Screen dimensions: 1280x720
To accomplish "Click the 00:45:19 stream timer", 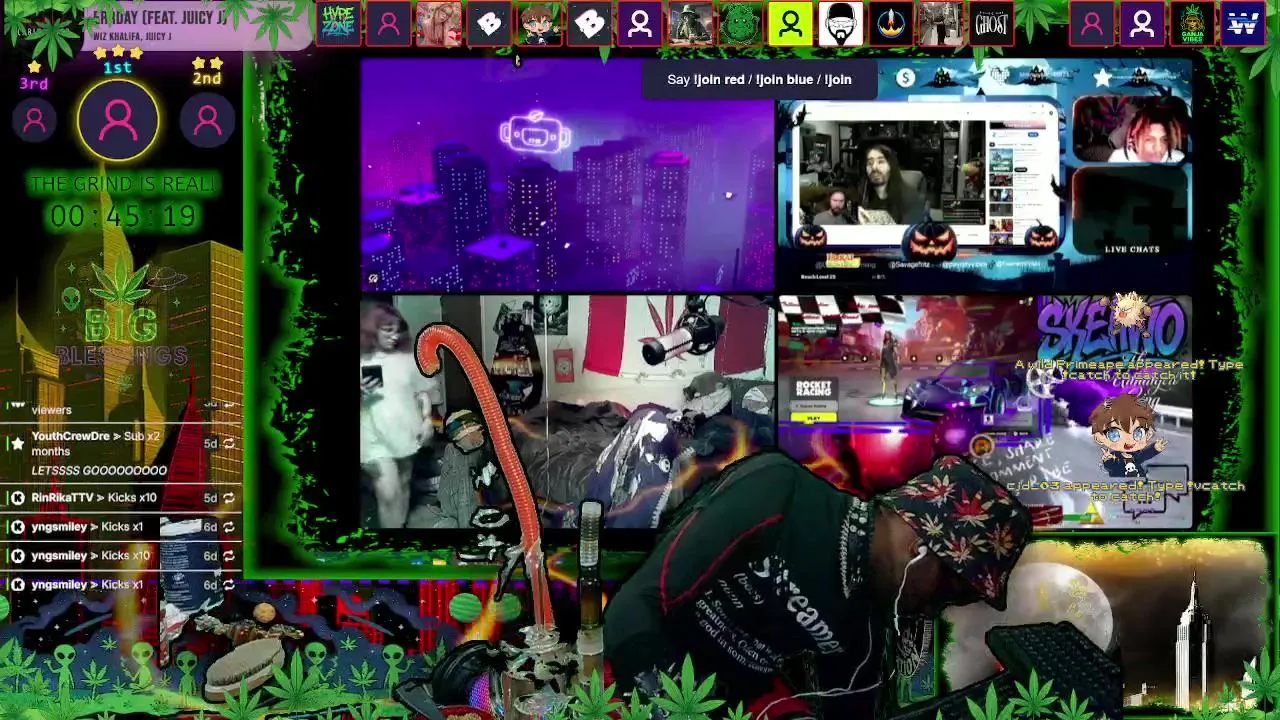I will click(x=123, y=216).
